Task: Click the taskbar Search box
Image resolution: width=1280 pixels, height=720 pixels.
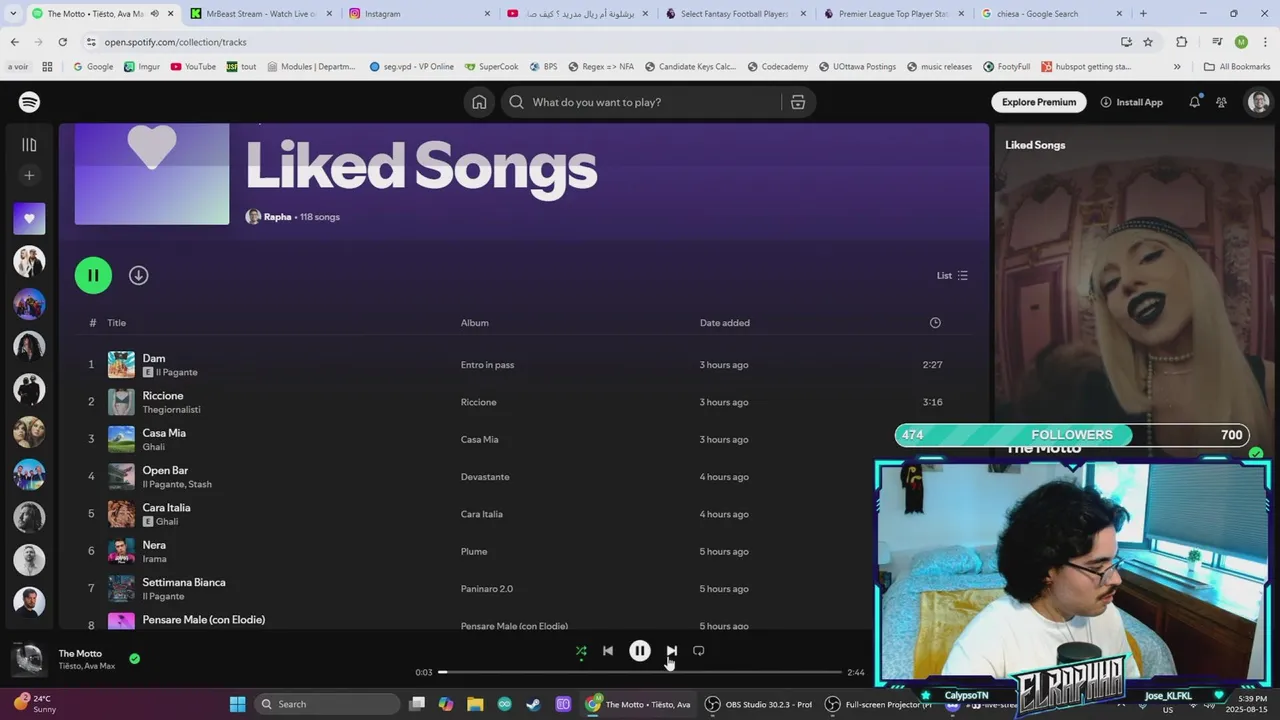Action: 327,704
